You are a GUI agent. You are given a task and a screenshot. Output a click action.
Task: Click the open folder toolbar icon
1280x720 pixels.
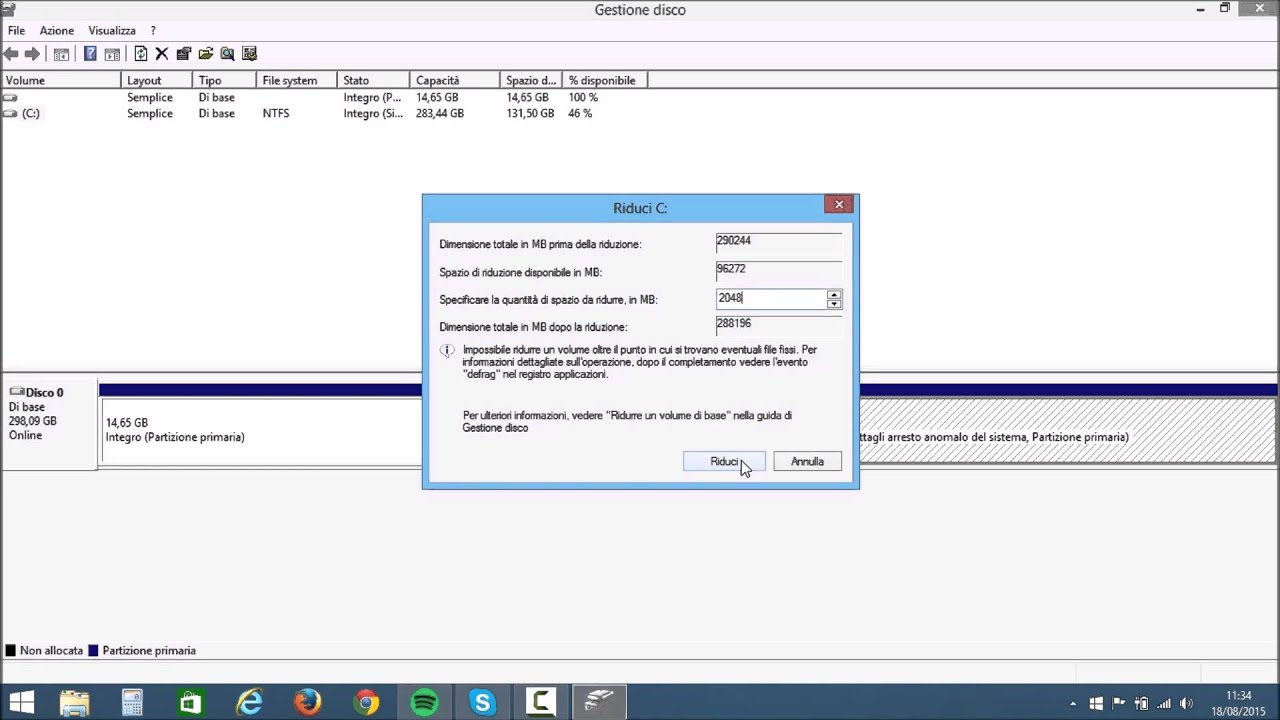(206, 54)
